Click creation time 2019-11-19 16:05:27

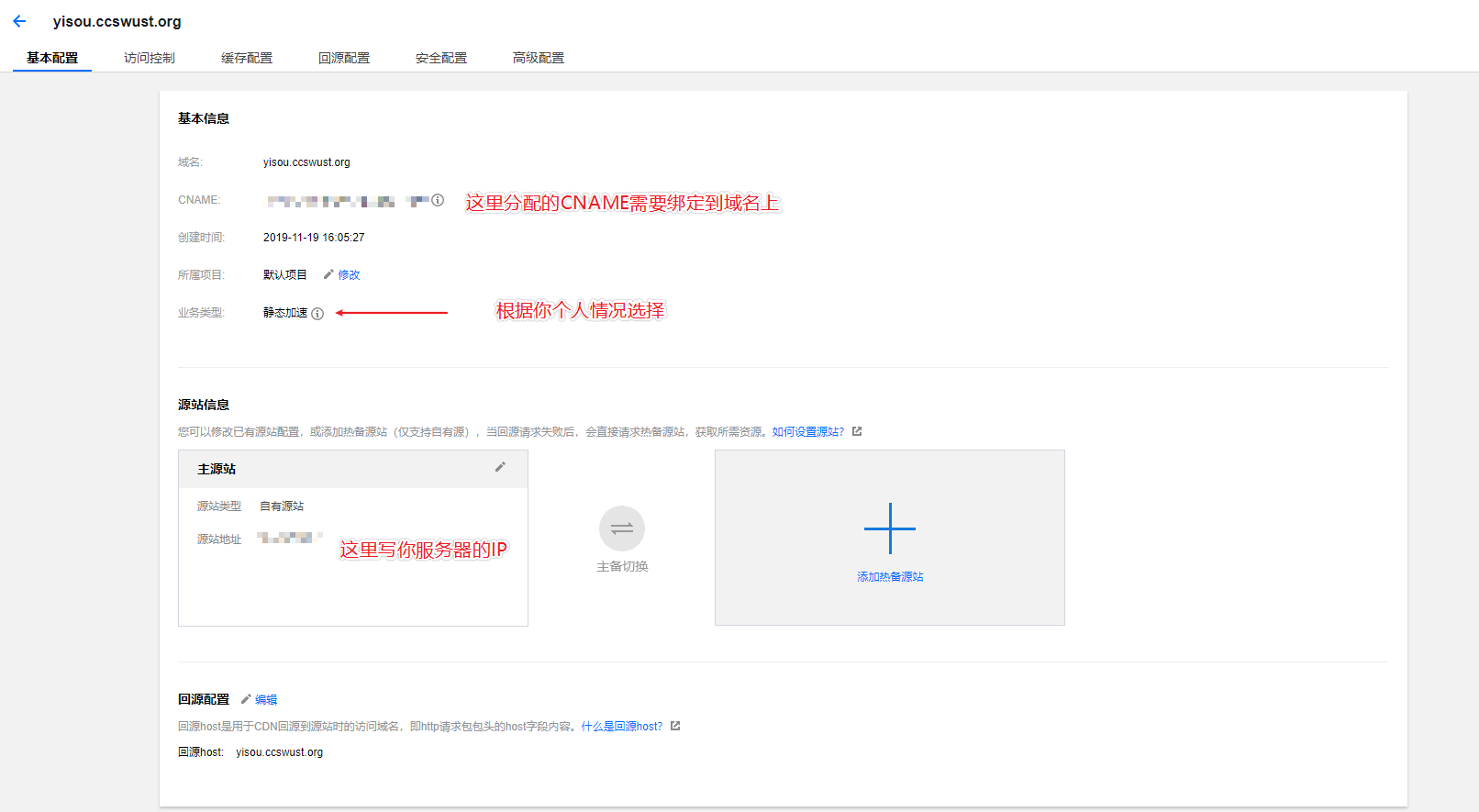pos(314,237)
